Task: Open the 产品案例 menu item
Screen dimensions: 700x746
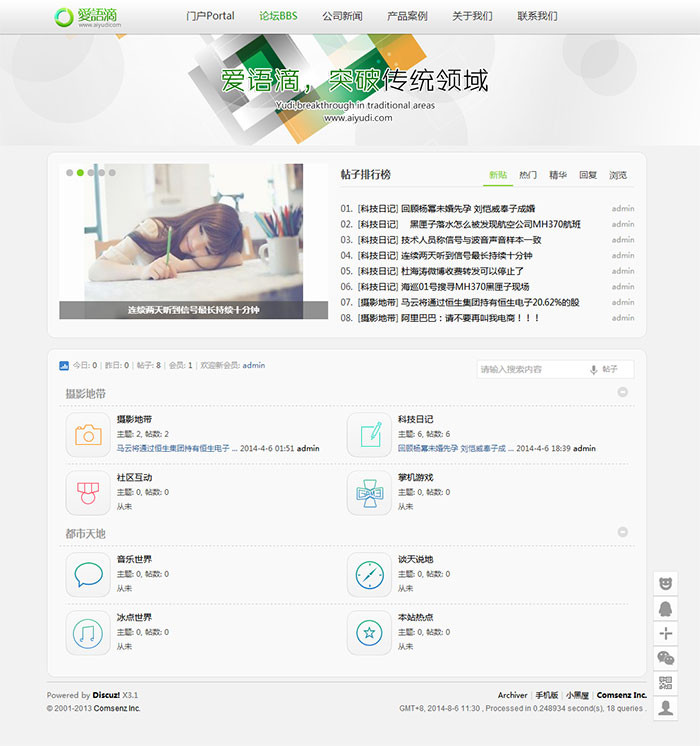Action: coord(407,16)
